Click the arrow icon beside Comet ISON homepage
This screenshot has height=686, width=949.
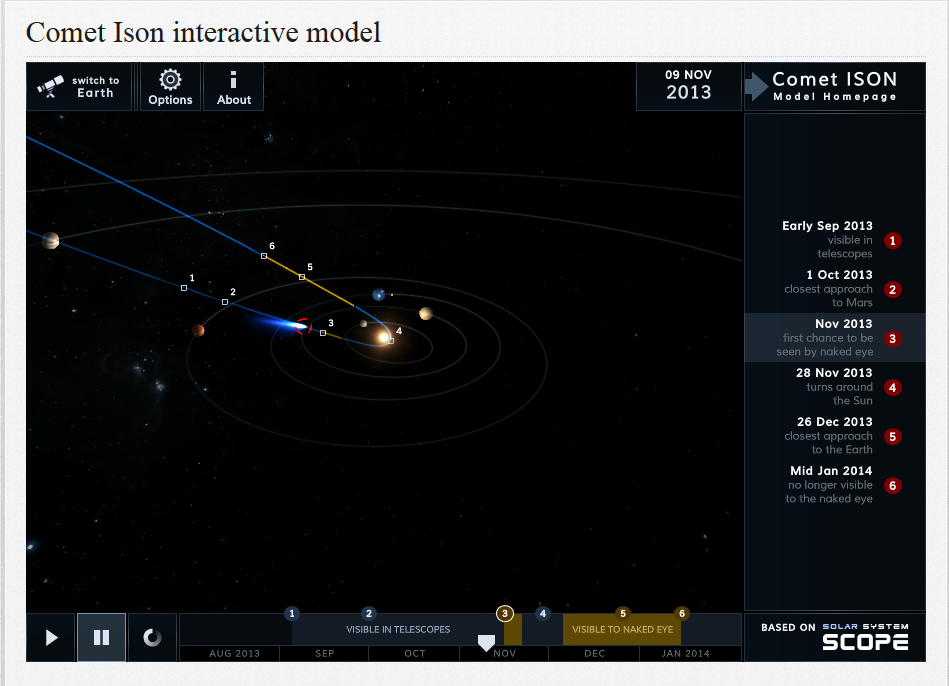coord(757,86)
